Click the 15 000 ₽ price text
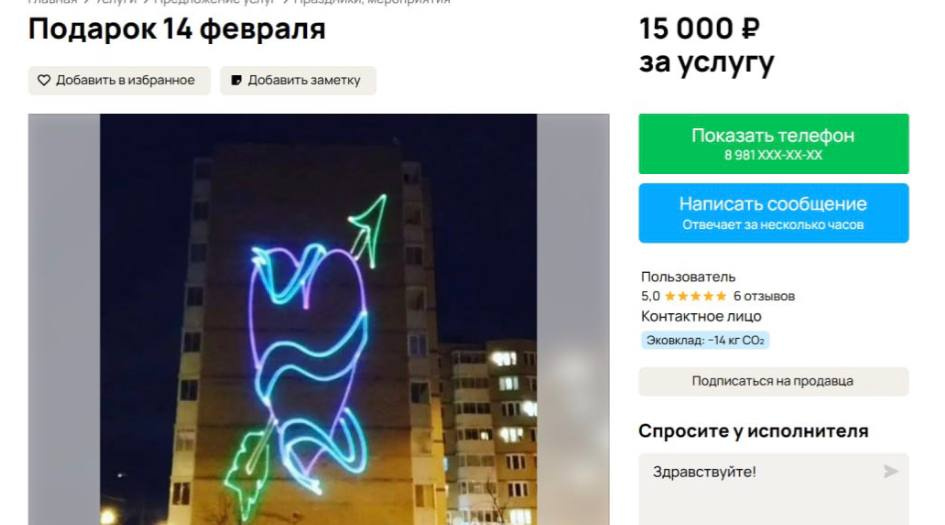This screenshot has height=525, width=945. 699,28
